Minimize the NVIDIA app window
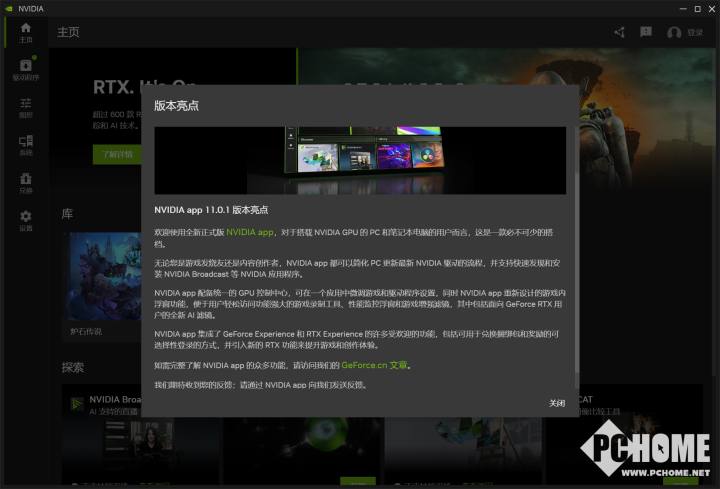720x489 pixels. tap(683, 9)
